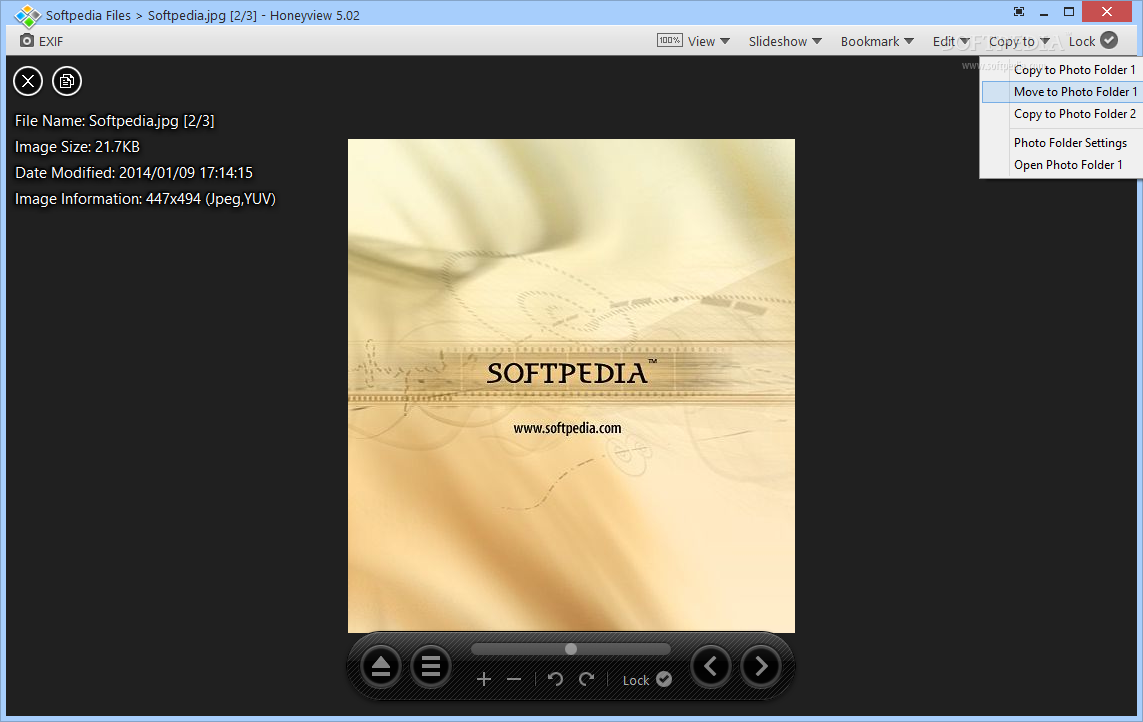Select Copy to Photo Folder 1
1143x722 pixels.
pos(1062,70)
